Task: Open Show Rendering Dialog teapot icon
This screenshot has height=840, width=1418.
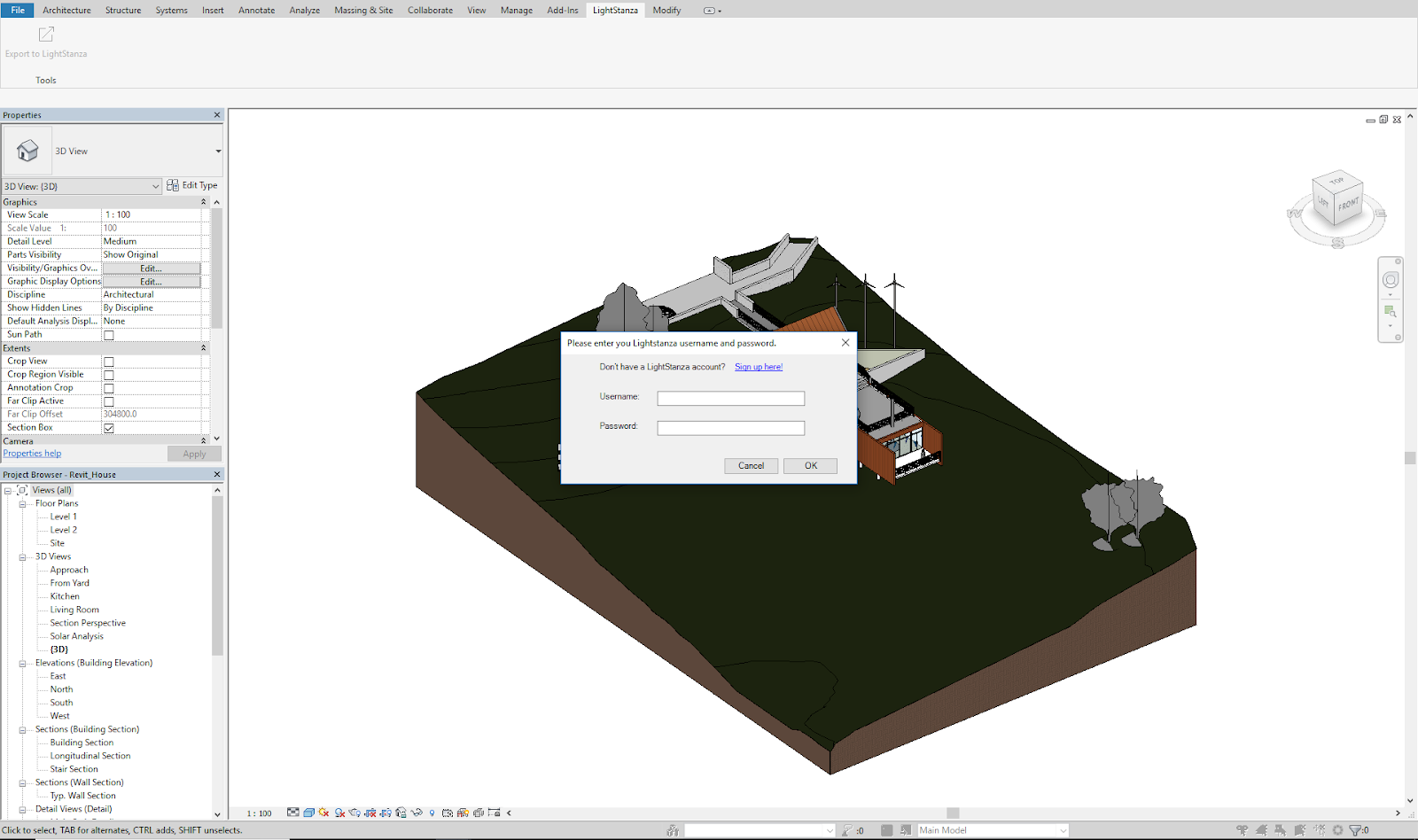Action: (354, 813)
